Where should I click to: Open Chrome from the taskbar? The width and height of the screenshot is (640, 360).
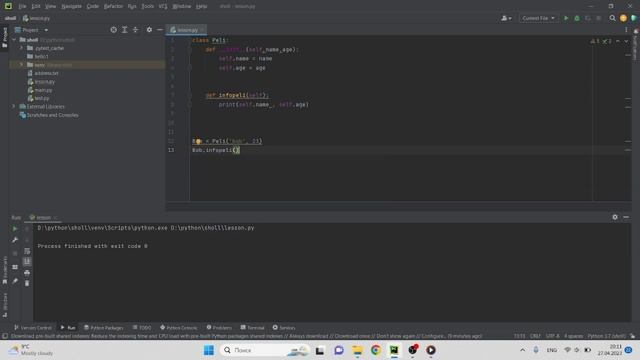click(x=376, y=350)
